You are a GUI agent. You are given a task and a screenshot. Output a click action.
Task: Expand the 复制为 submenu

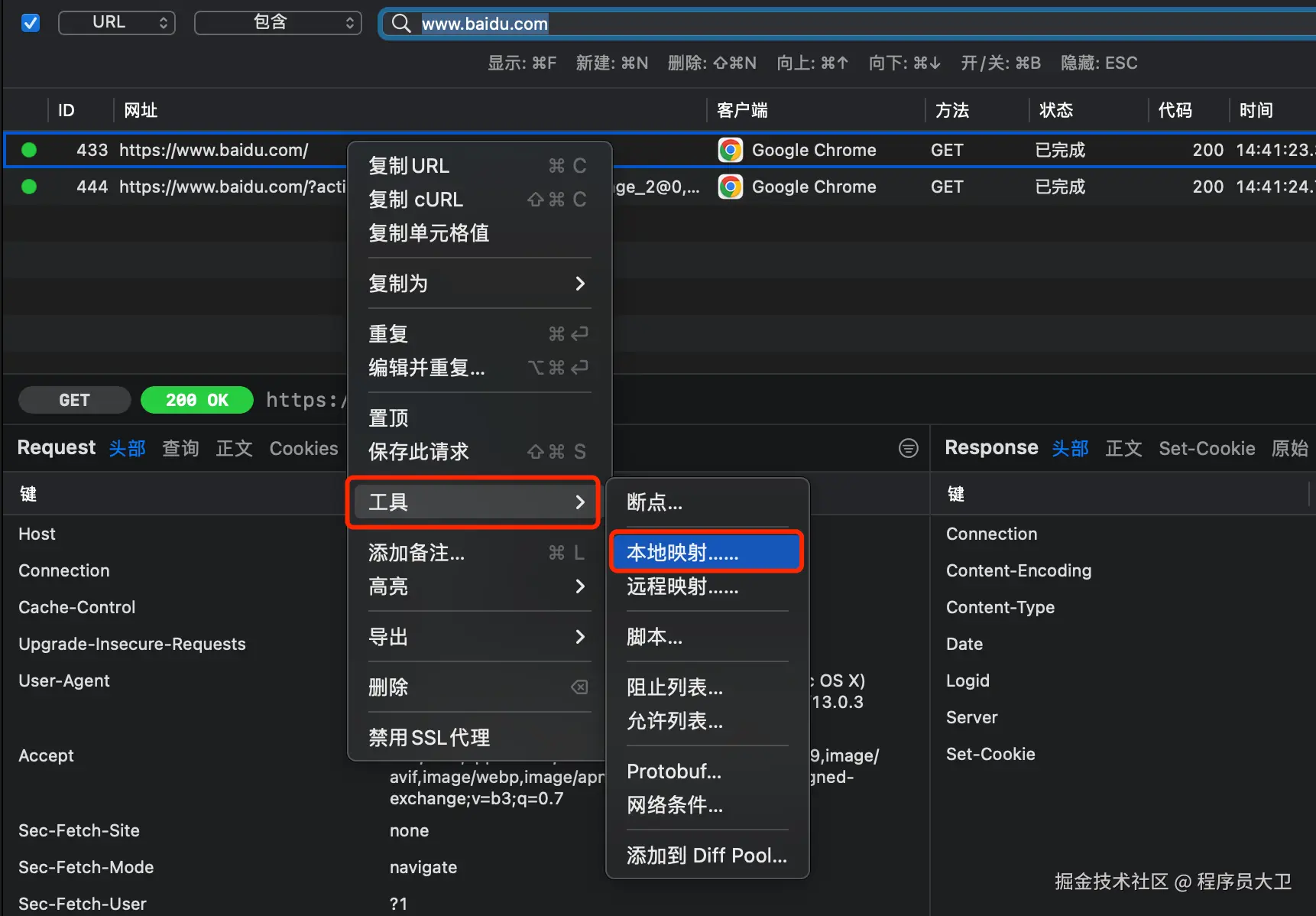coord(477,284)
